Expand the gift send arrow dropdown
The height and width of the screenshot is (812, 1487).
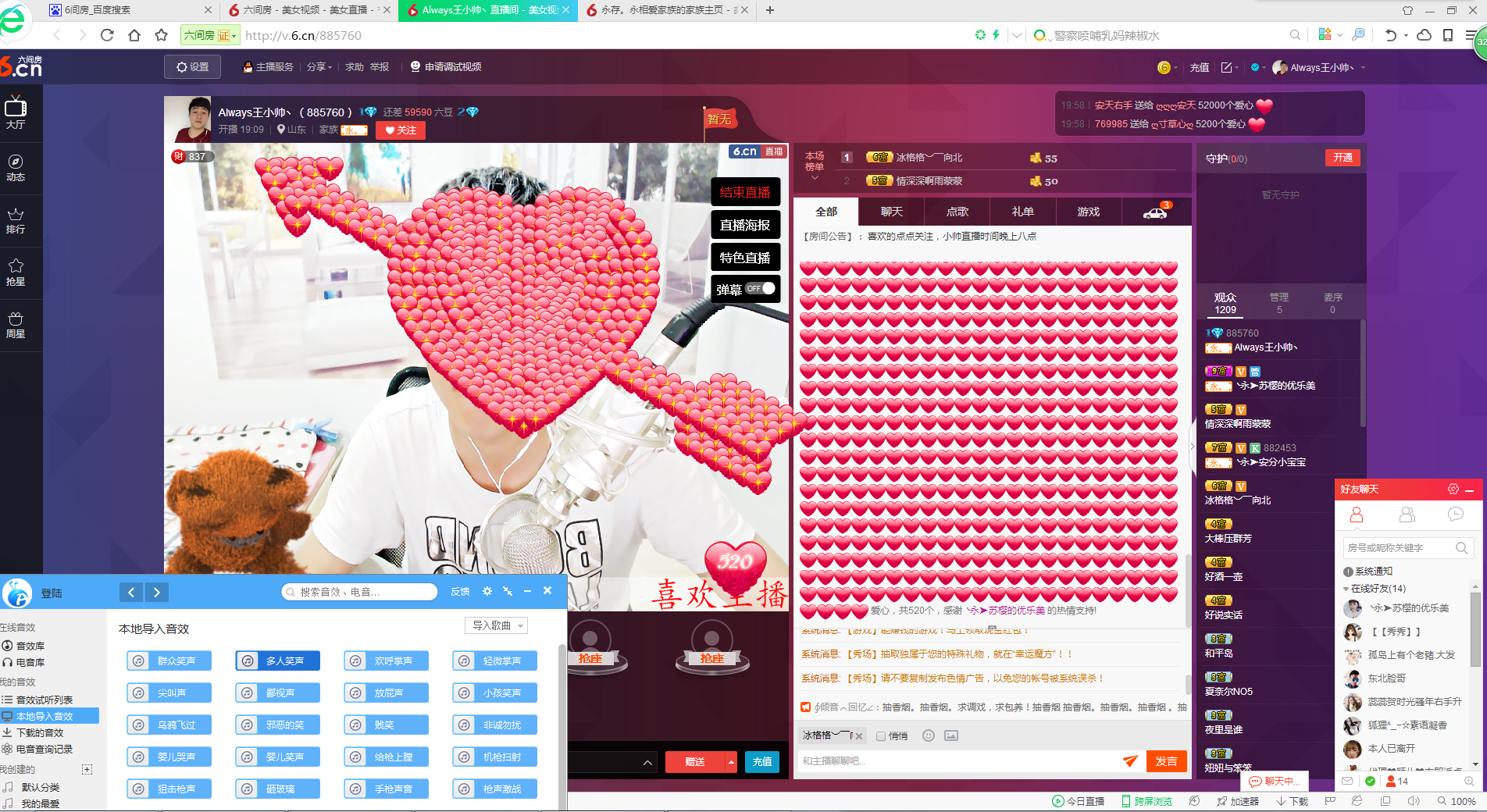[731, 762]
